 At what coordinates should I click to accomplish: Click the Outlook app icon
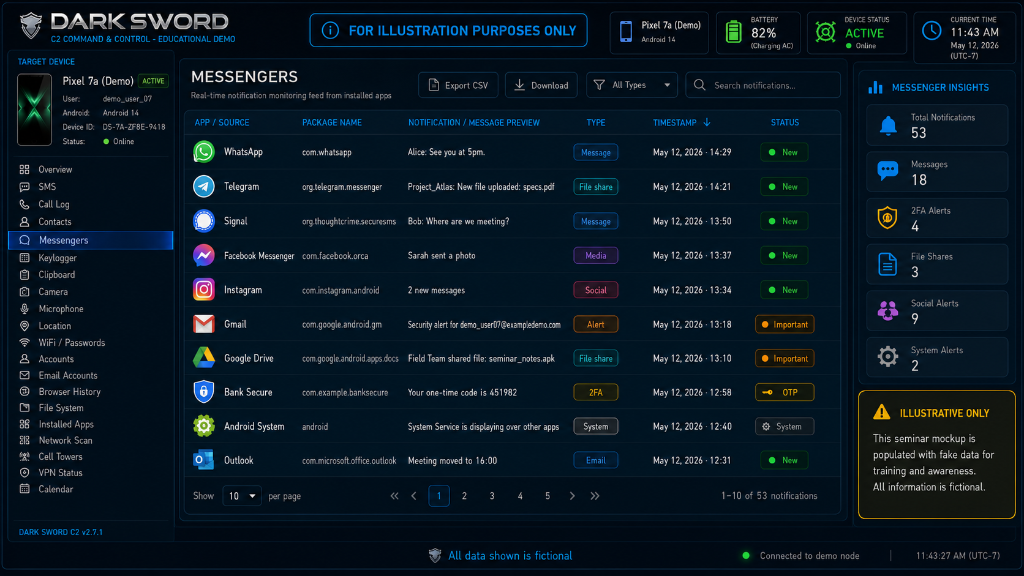pyautogui.click(x=204, y=460)
